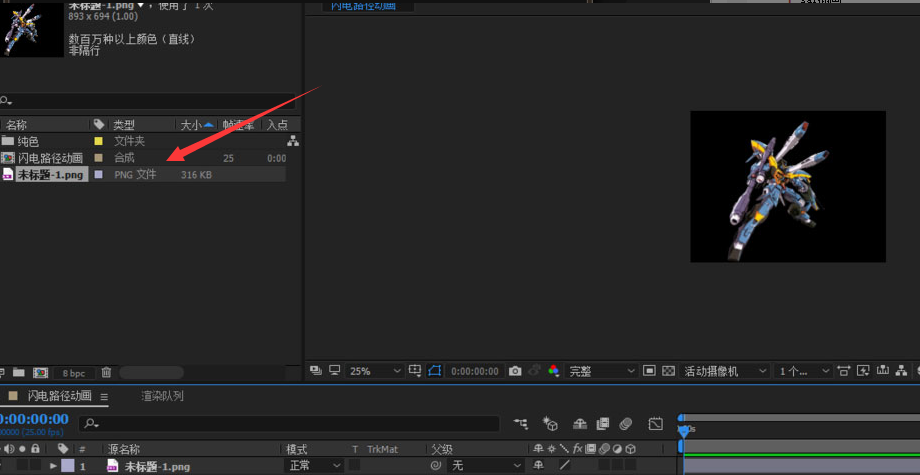Click the trash icon in Project panel
The image size is (920, 475).
click(106, 372)
